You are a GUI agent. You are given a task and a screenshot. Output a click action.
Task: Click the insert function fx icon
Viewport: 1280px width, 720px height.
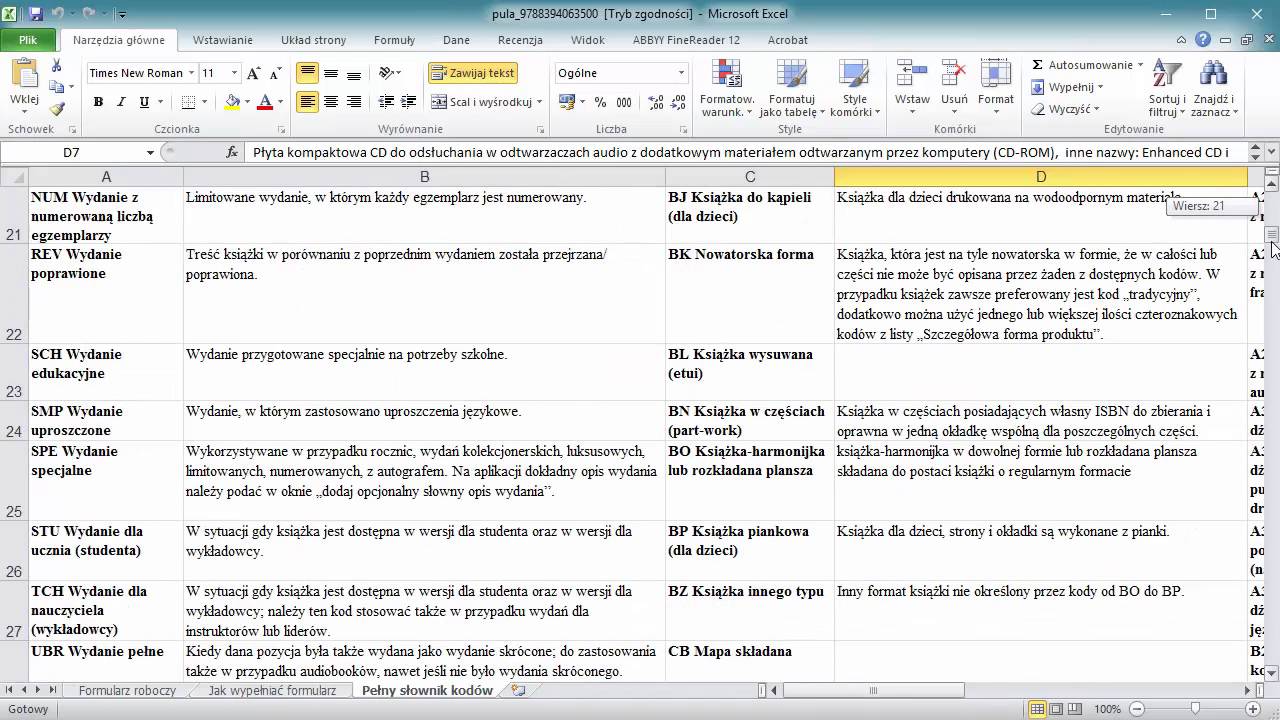point(232,152)
